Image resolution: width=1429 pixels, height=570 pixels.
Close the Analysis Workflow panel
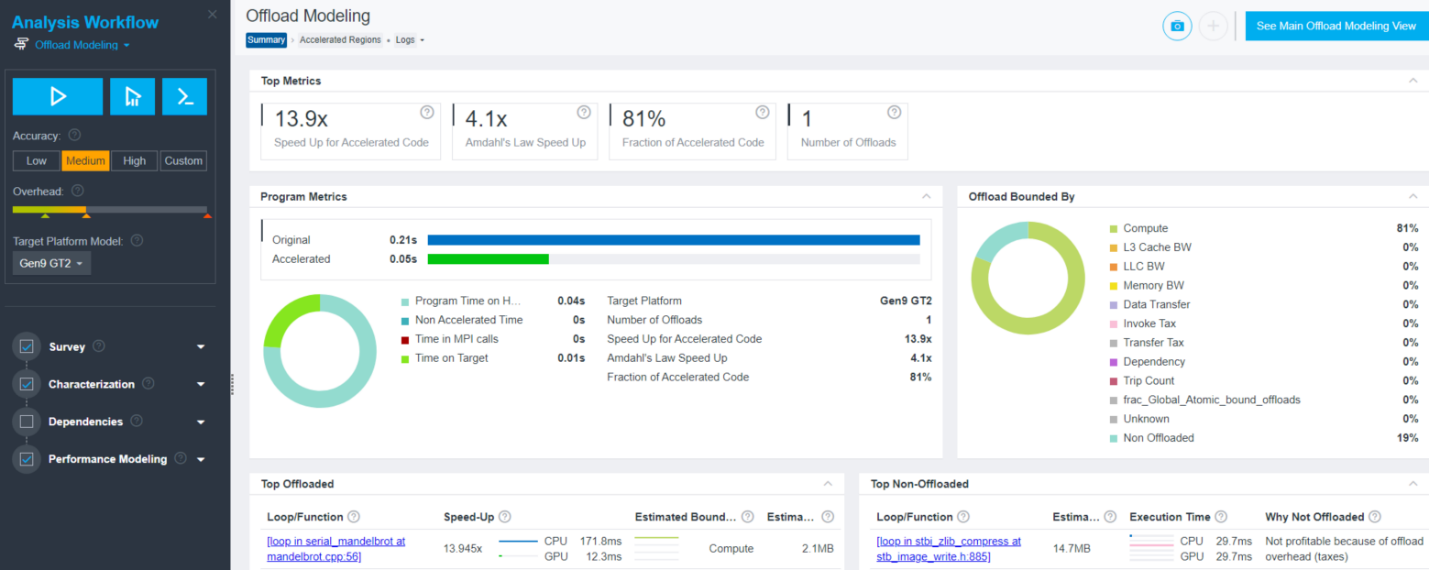click(212, 14)
